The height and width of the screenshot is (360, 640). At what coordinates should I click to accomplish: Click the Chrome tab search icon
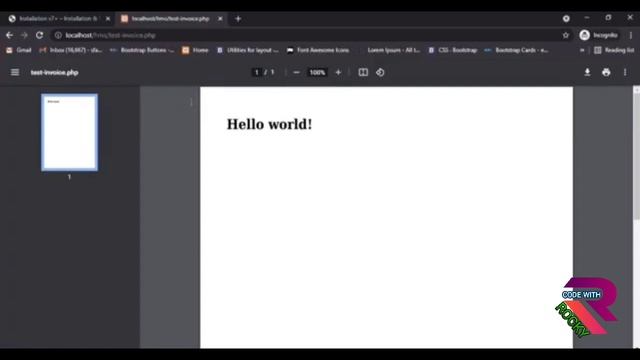point(566,18)
